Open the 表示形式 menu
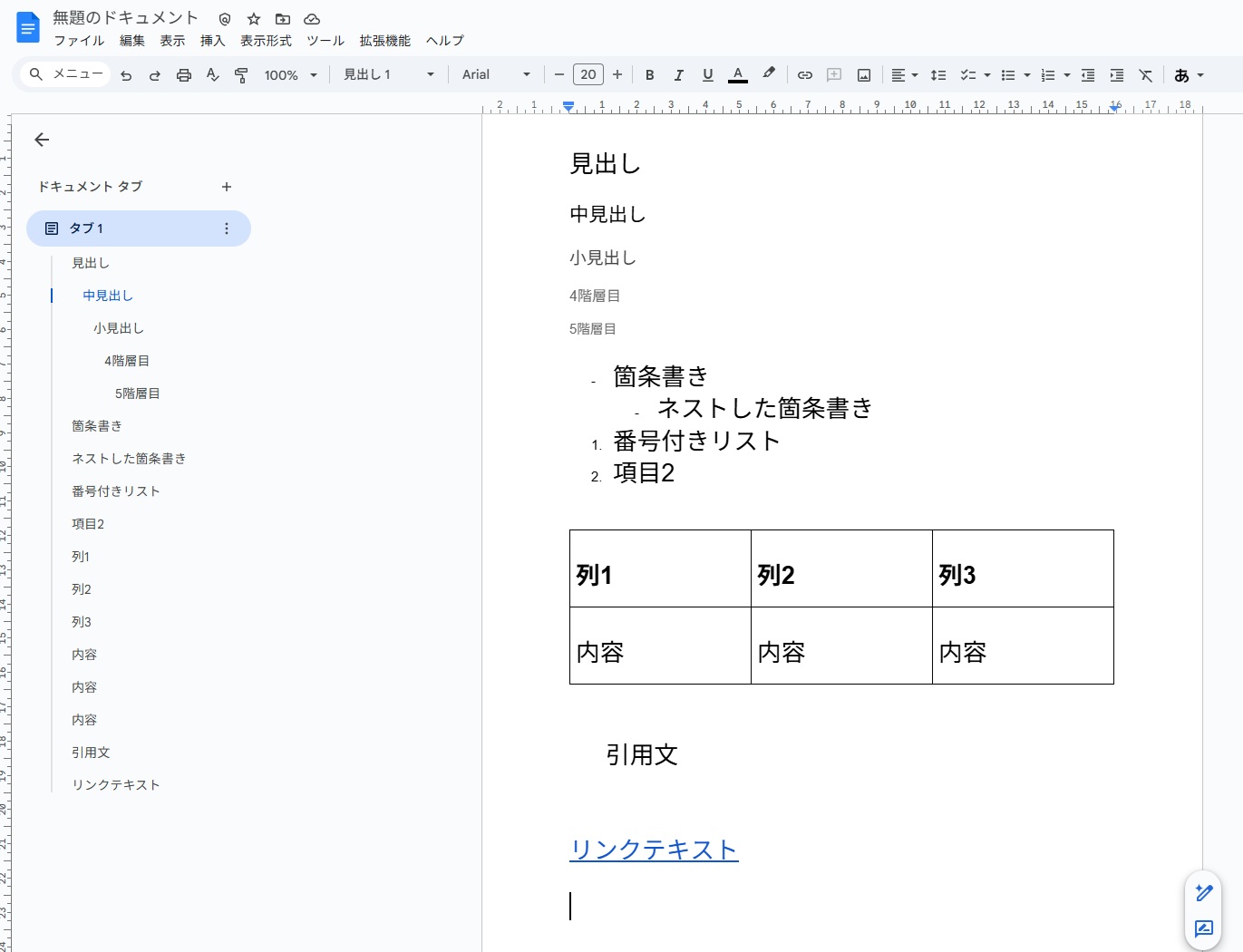Viewport: 1243px width, 952px height. (266, 41)
